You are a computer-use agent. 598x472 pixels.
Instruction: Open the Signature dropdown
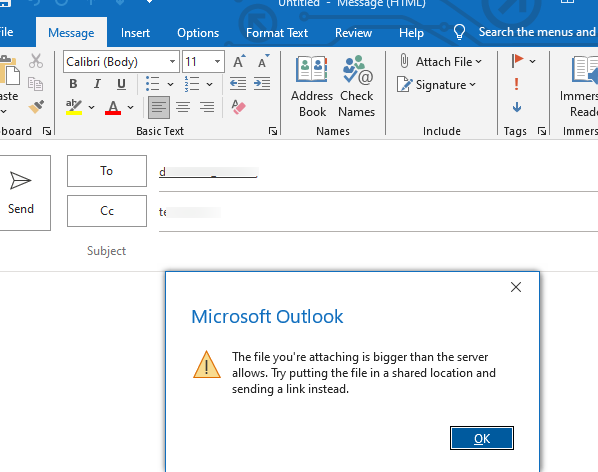[436, 85]
